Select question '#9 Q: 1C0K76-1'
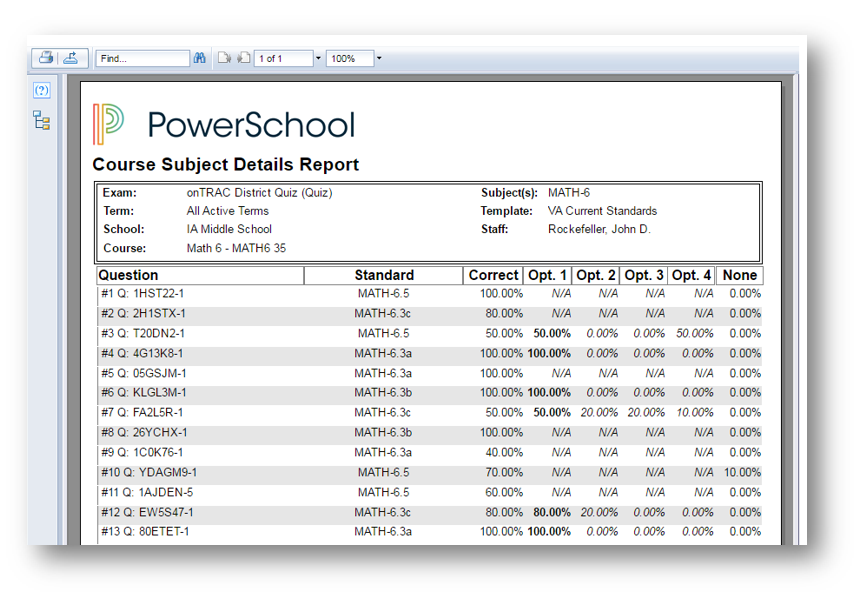860x598 pixels. pos(142,453)
